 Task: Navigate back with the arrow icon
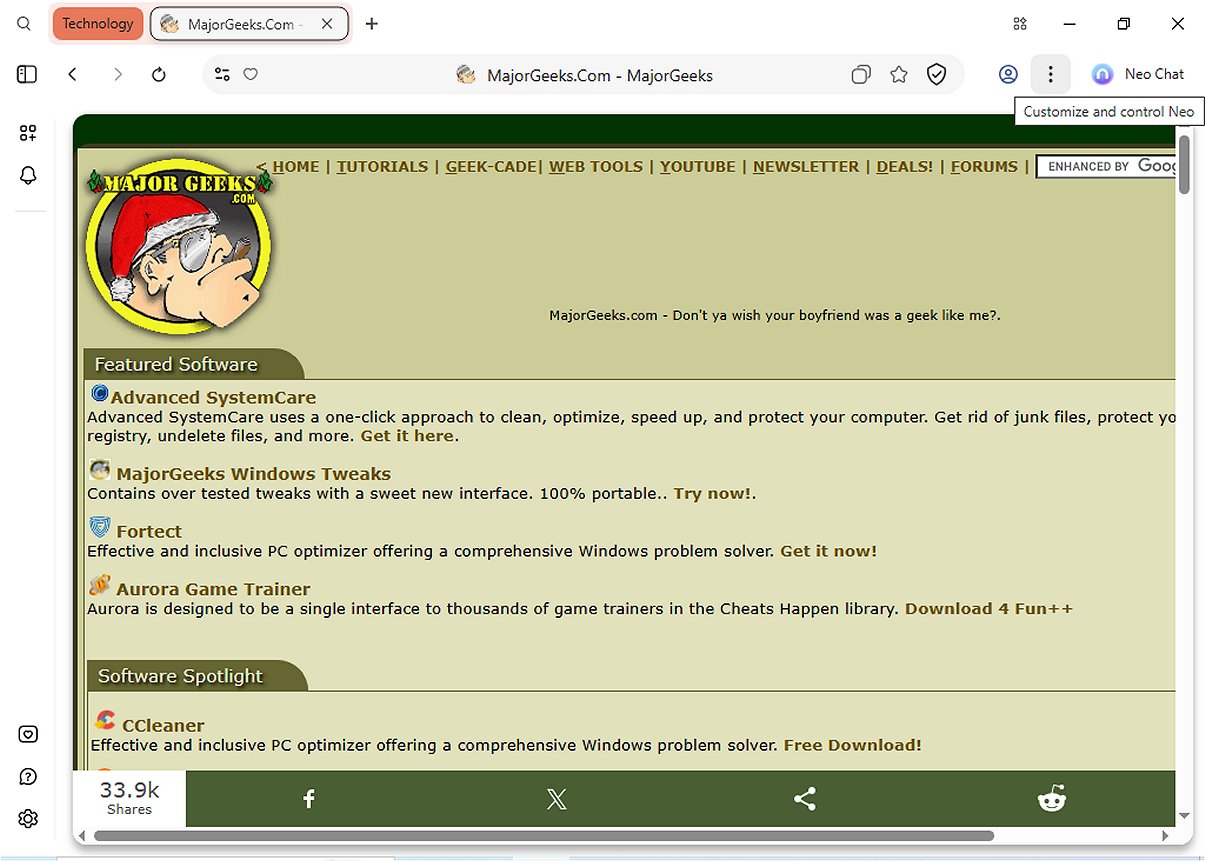pos(72,73)
